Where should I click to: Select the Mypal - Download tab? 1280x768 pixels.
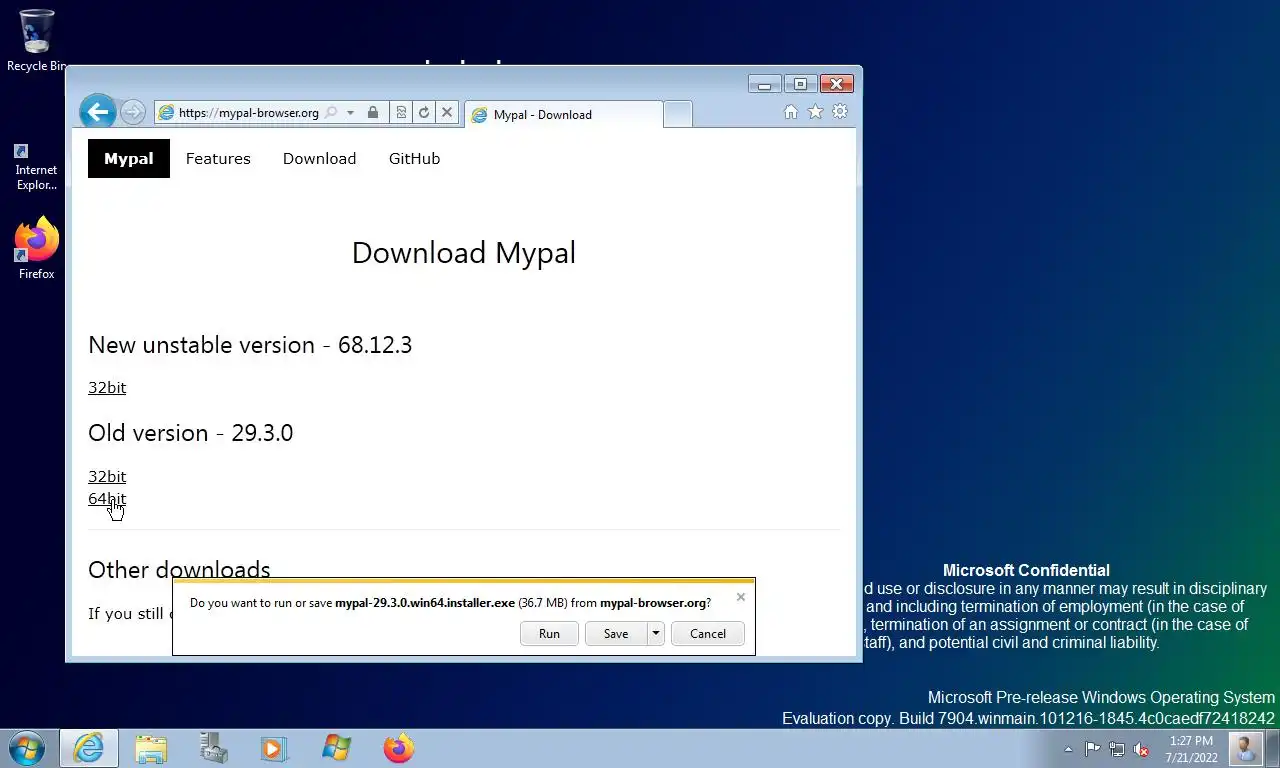pyautogui.click(x=563, y=114)
